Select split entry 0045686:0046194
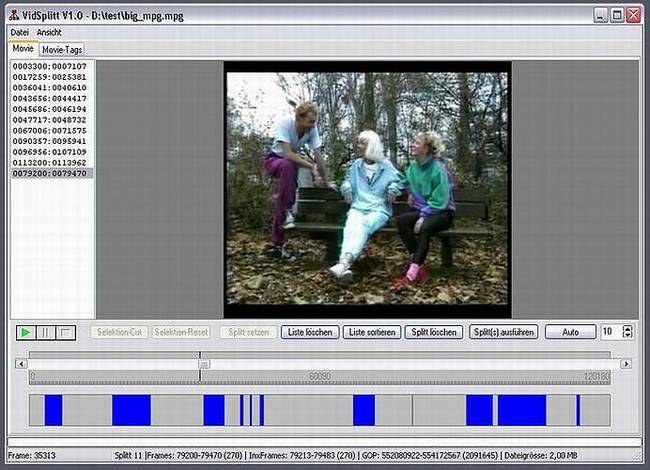This screenshot has height=470, width=650. pos(50,109)
